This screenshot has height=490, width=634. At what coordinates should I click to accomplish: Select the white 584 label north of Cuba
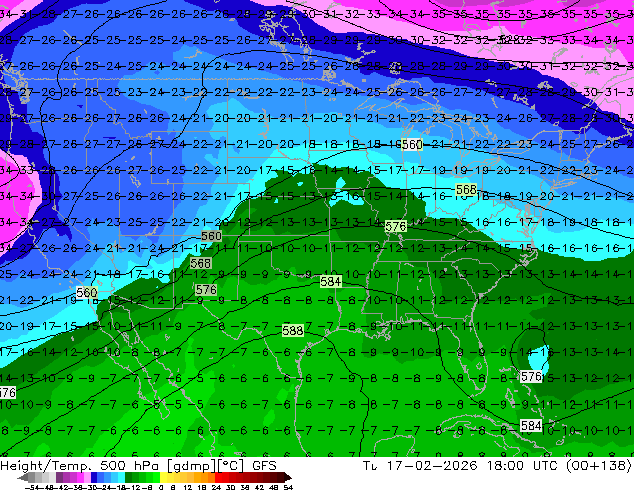(x=531, y=425)
